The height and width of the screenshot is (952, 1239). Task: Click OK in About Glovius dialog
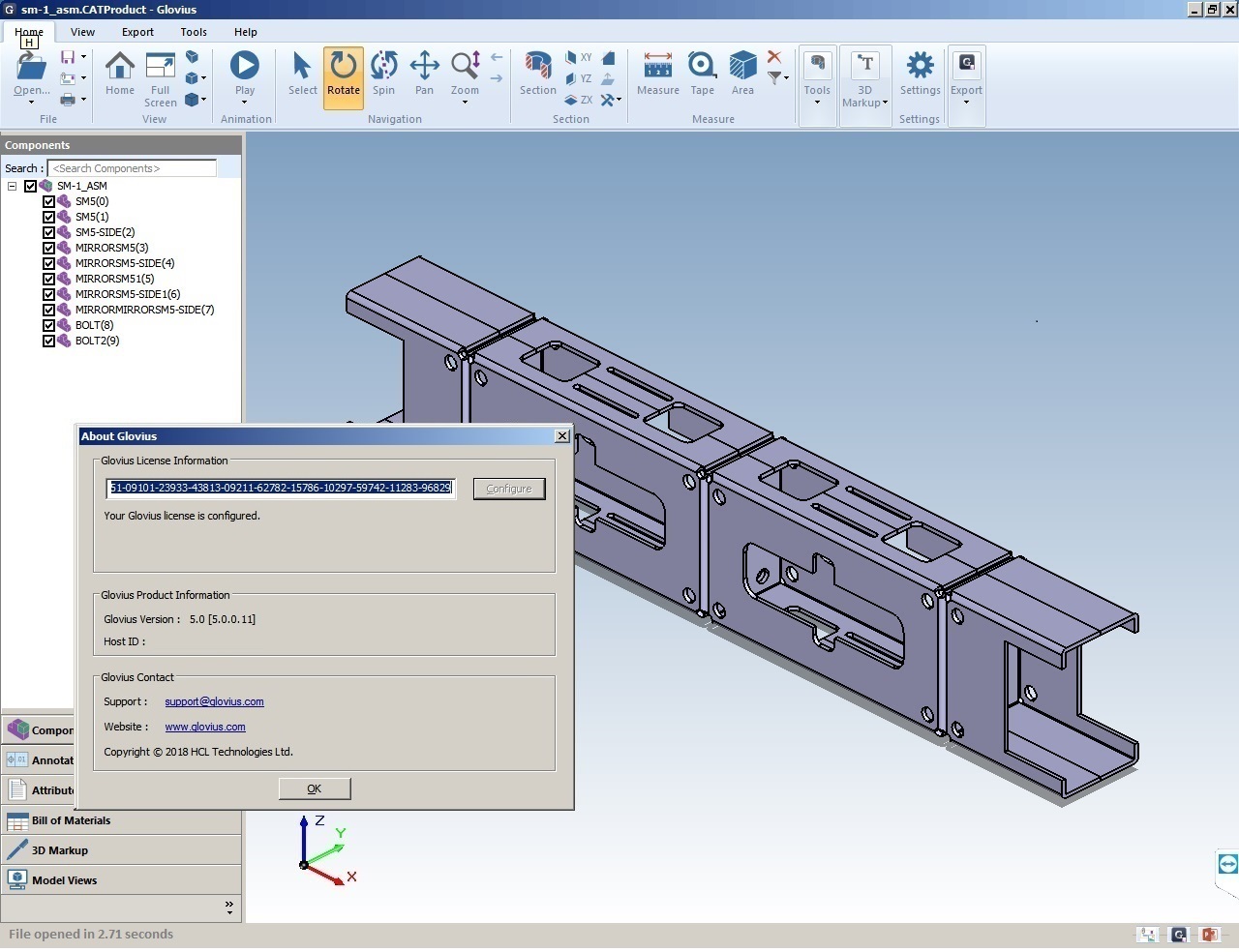coord(314,788)
